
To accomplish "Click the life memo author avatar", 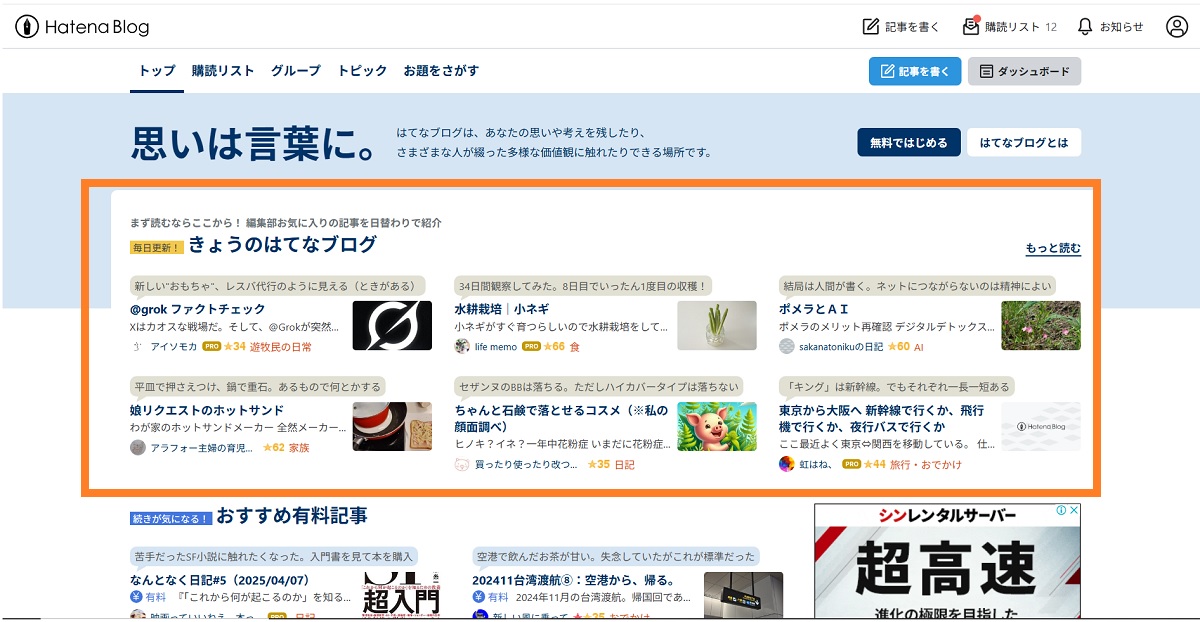I will coord(462,347).
